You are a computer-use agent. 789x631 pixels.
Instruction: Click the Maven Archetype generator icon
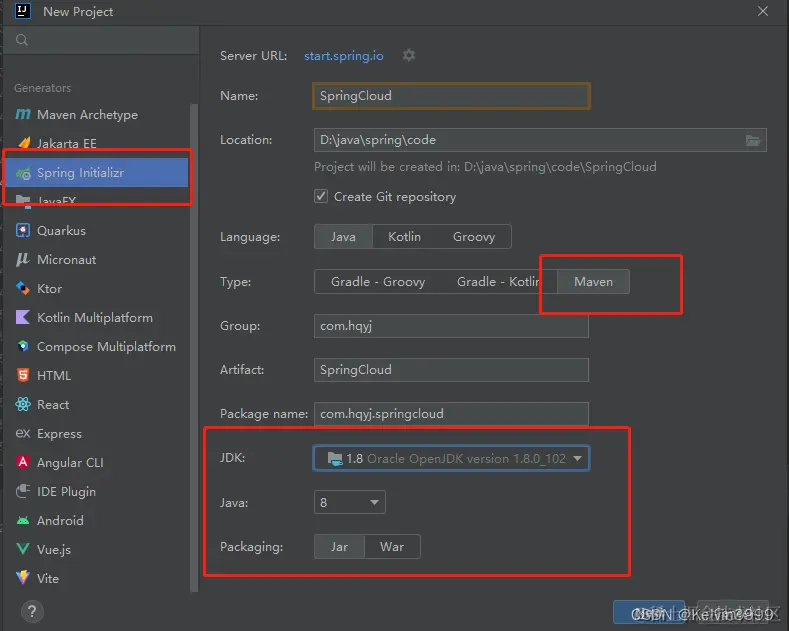click(23, 115)
